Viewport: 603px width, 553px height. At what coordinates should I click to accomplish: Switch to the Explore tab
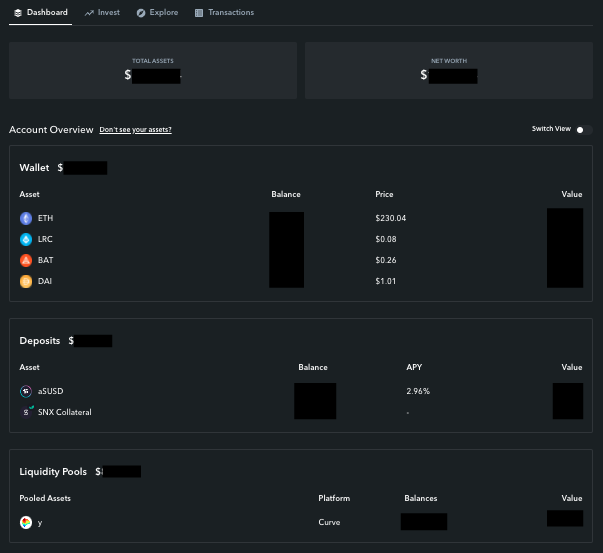(x=158, y=13)
